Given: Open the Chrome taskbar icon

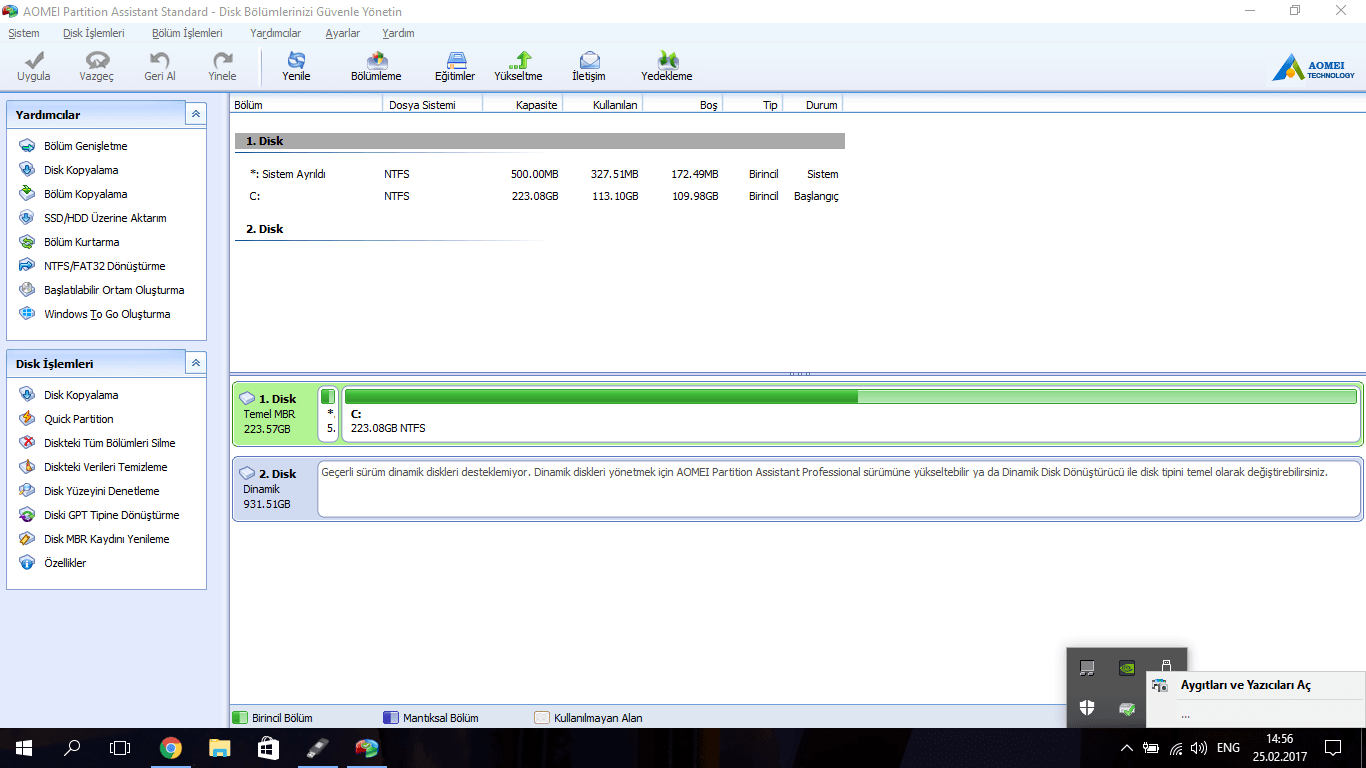Looking at the screenshot, I should point(171,748).
